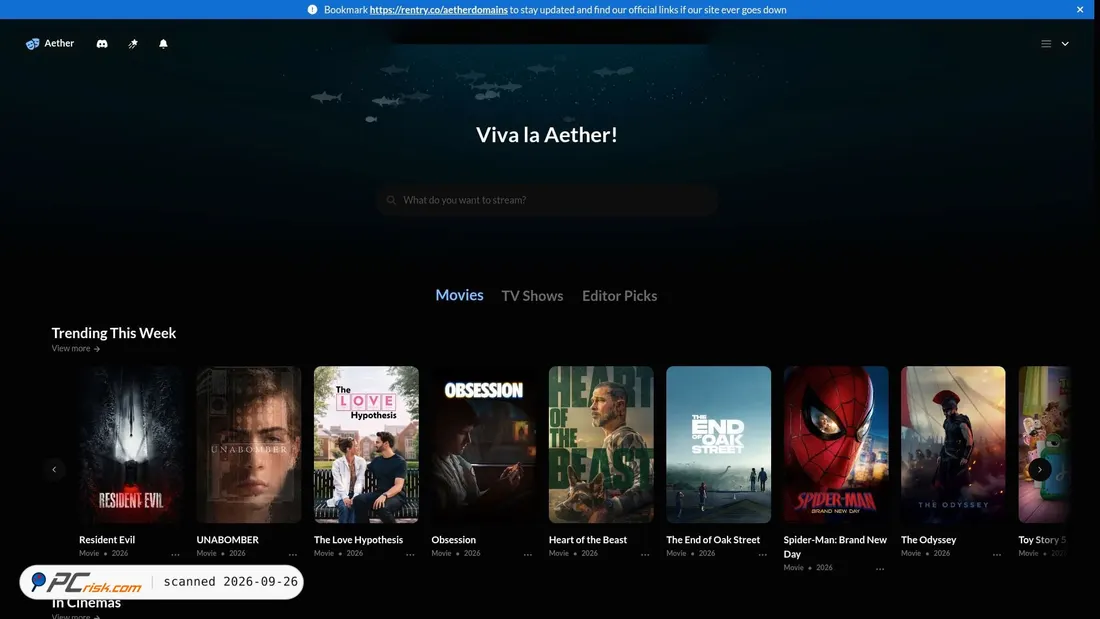Open more options for Resident Evil

click(x=175, y=554)
